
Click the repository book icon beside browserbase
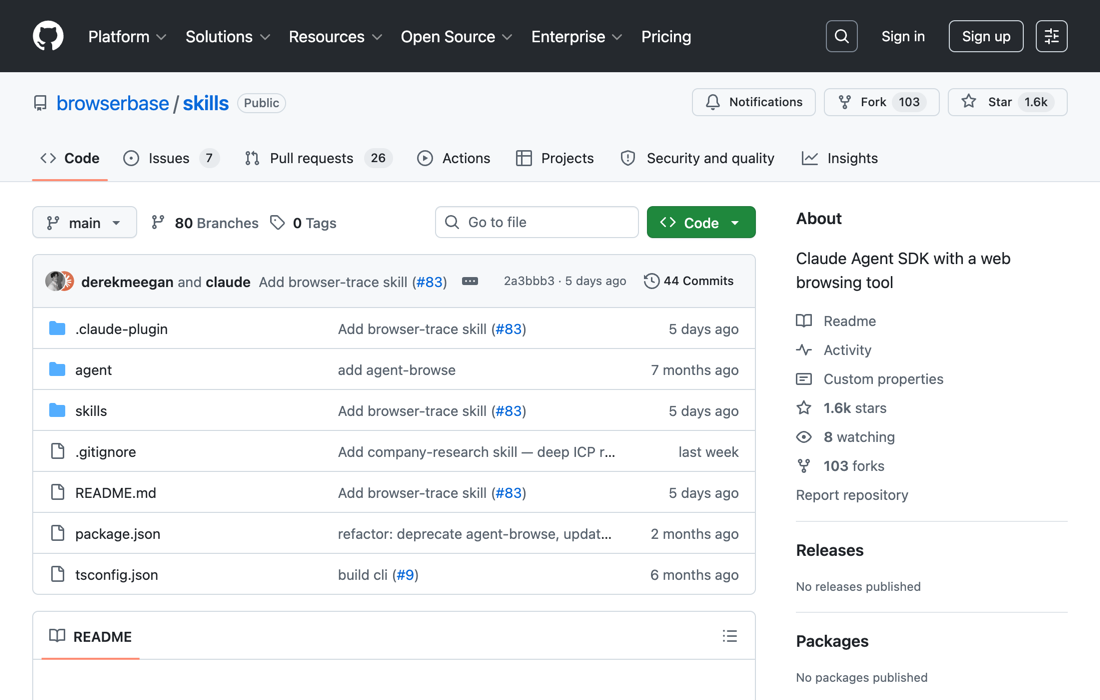pyautogui.click(x=41, y=103)
